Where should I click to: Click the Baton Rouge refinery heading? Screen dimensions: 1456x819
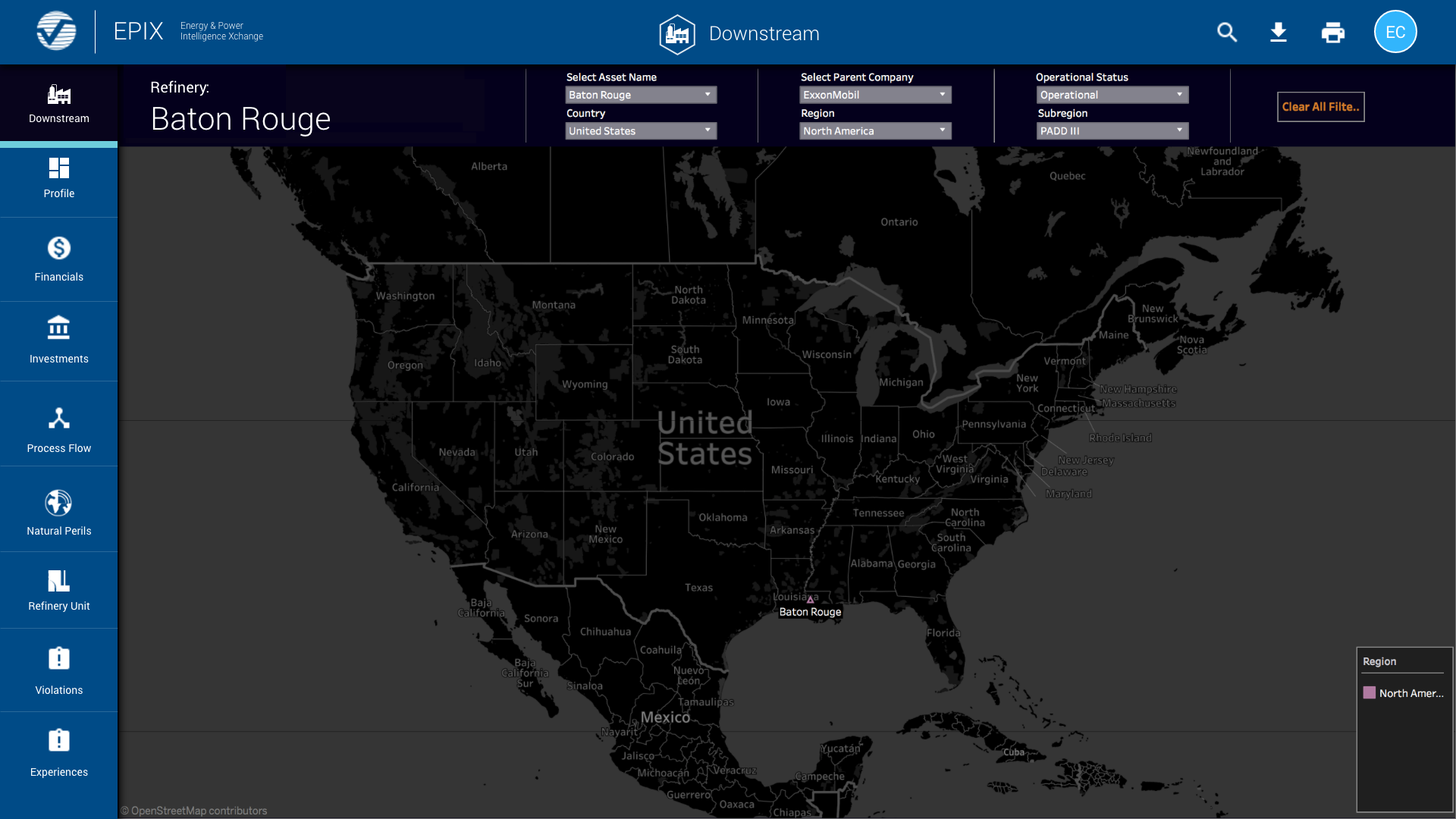point(240,119)
